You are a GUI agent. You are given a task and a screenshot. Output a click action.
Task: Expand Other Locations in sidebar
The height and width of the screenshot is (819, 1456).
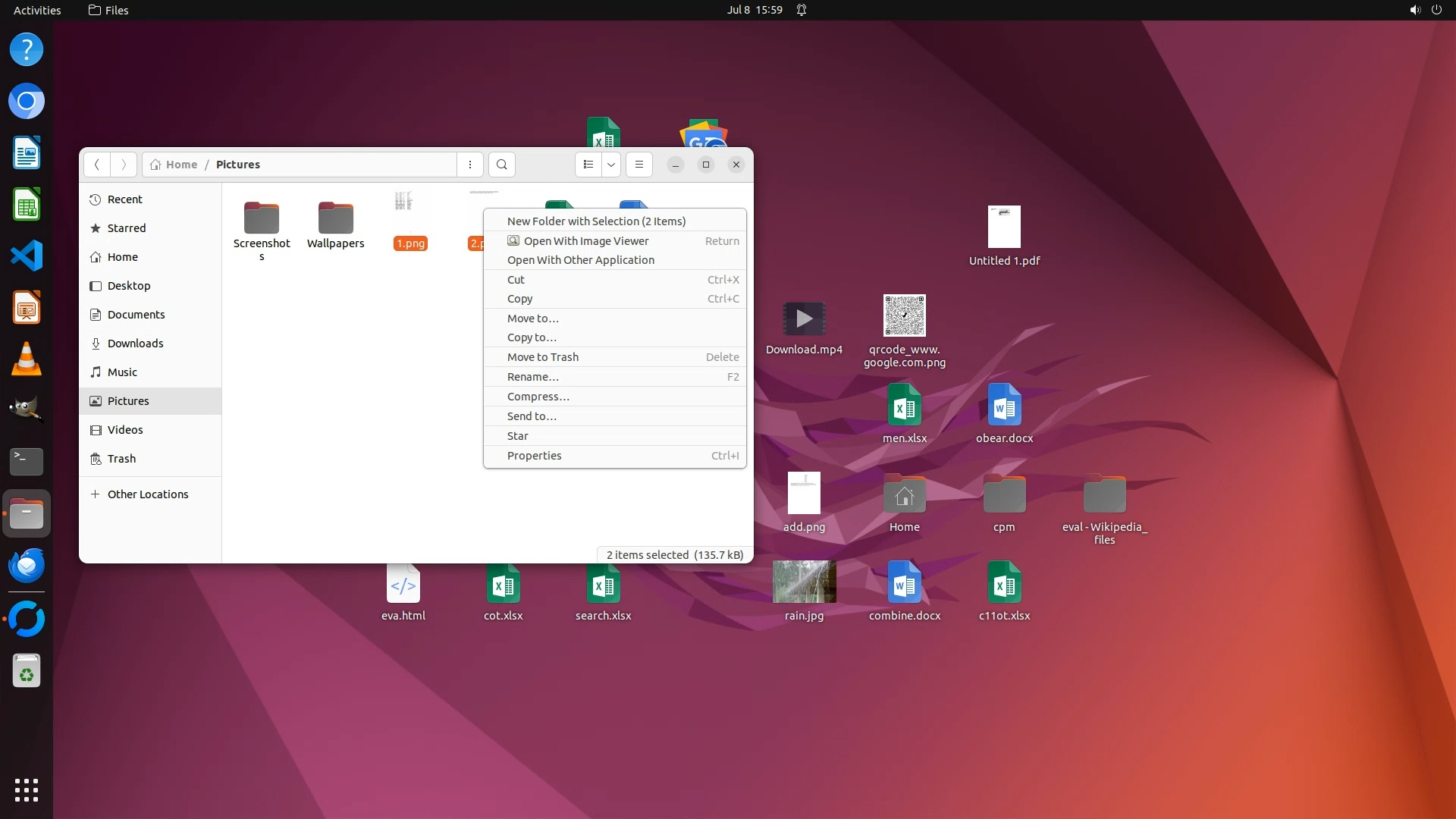pyautogui.click(x=148, y=494)
